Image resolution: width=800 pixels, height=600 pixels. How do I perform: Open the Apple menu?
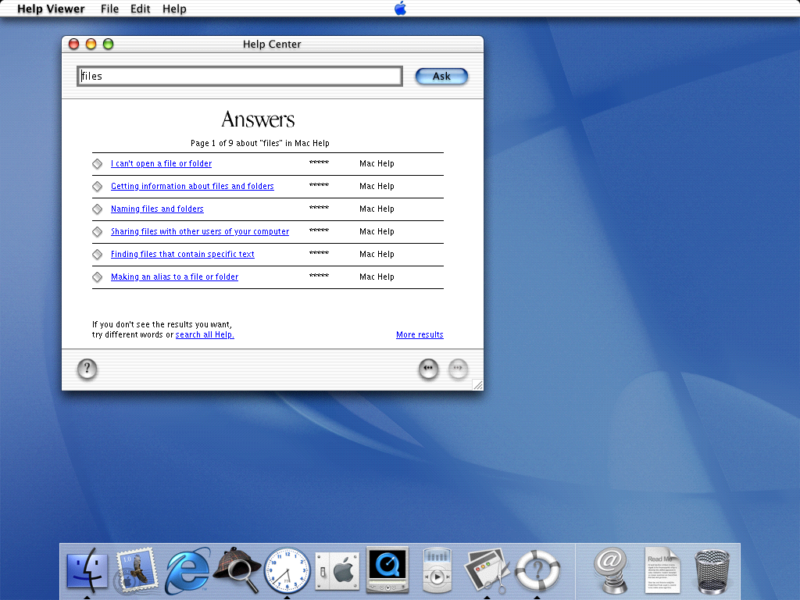coord(399,8)
